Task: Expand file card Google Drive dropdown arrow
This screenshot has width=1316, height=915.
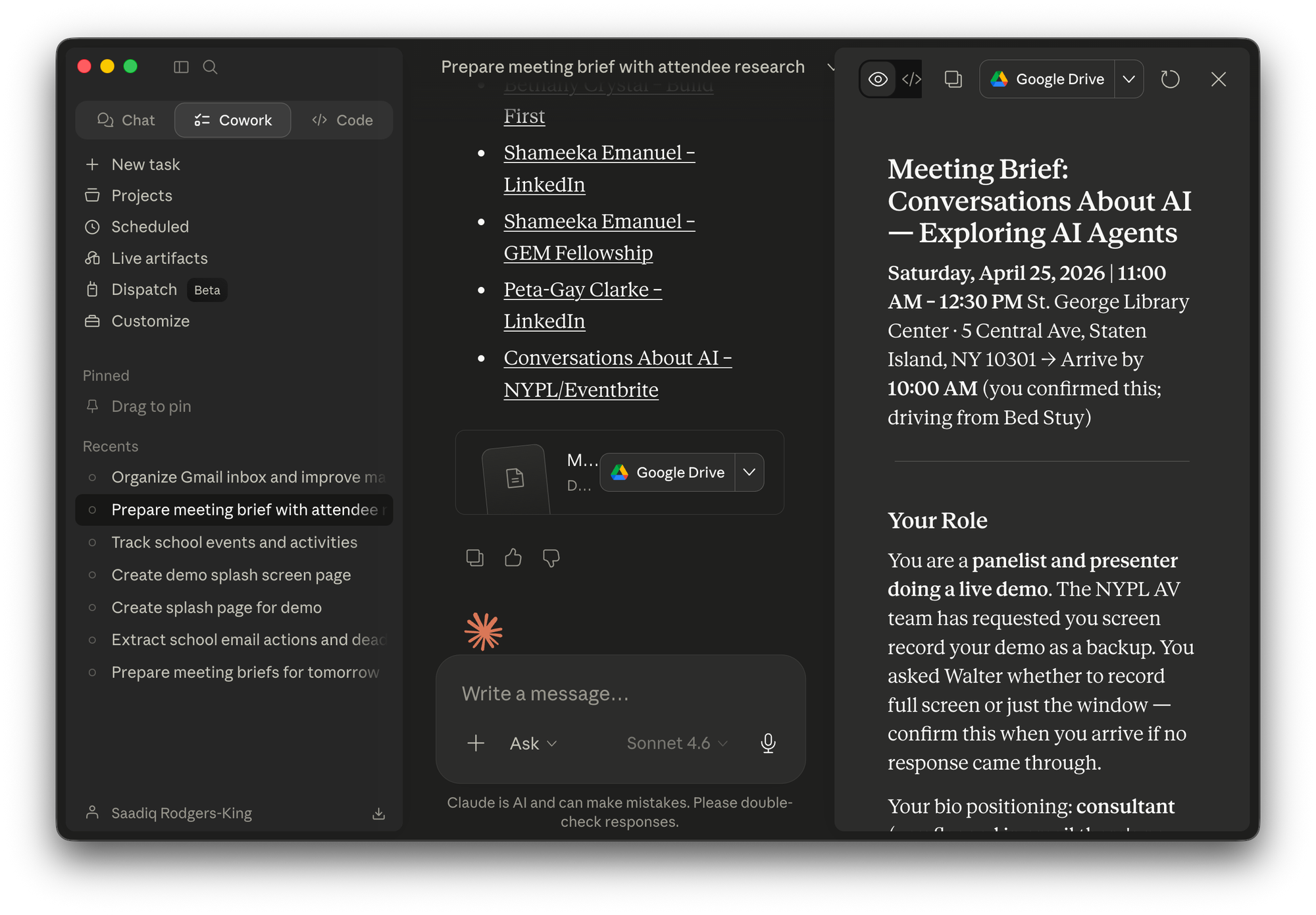Action: click(x=749, y=473)
